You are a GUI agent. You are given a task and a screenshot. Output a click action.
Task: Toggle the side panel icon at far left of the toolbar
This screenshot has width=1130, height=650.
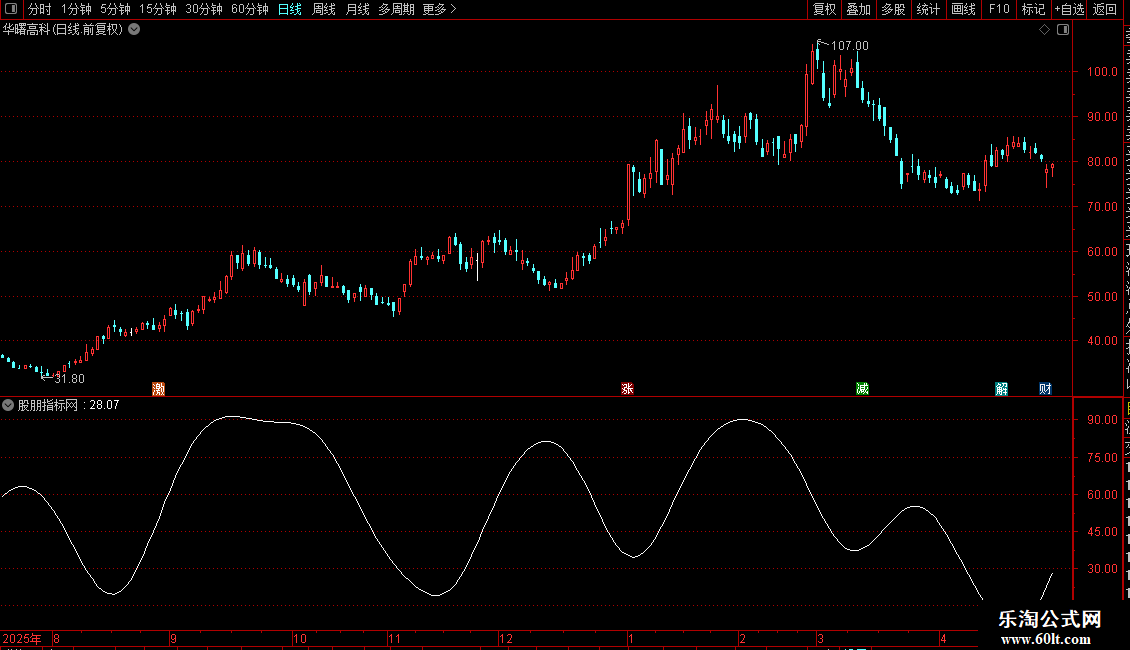tap(11, 9)
